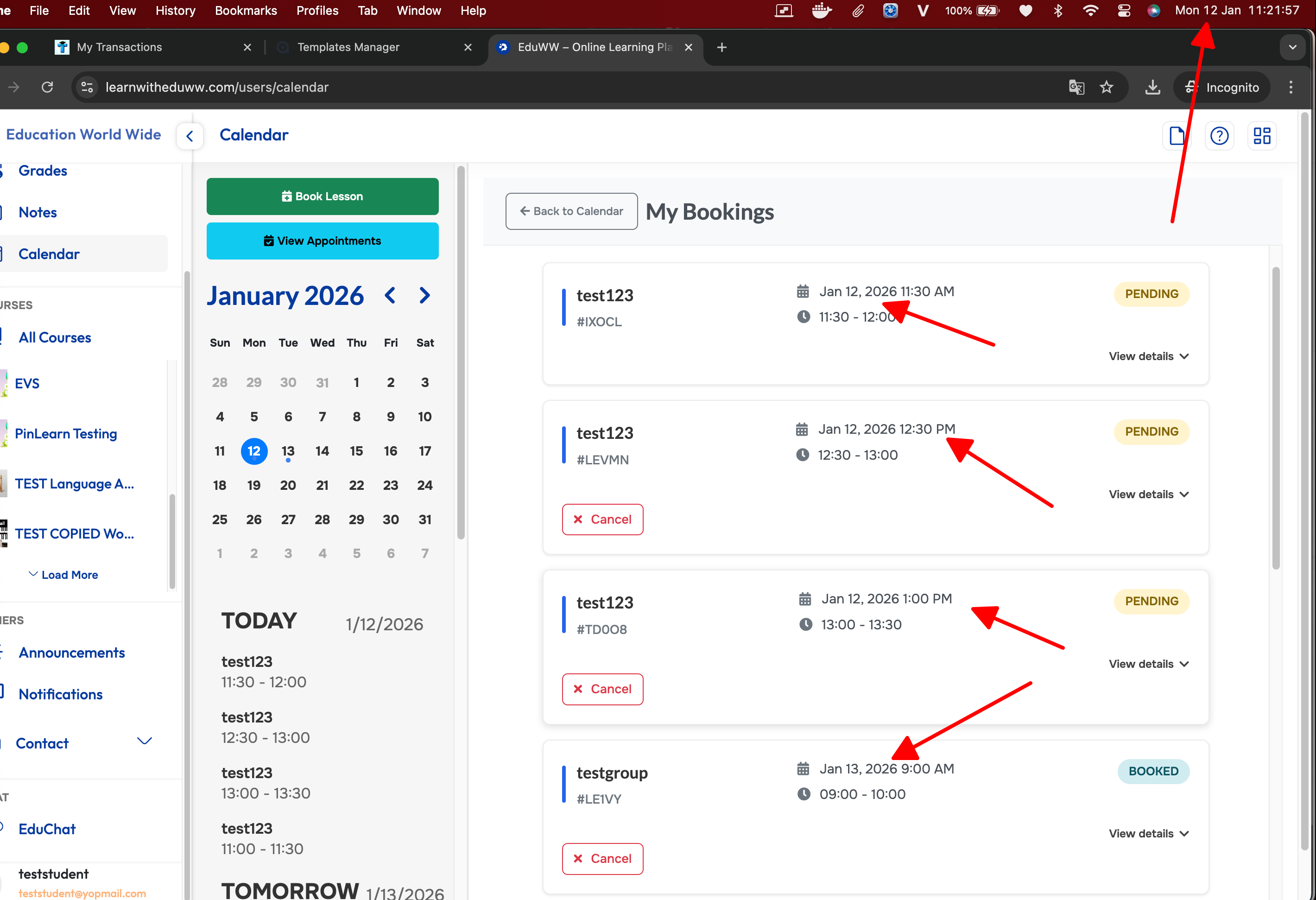Go to previous month arrow
This screenshot has height=900, width=1316.
click(x=390, y=296)
